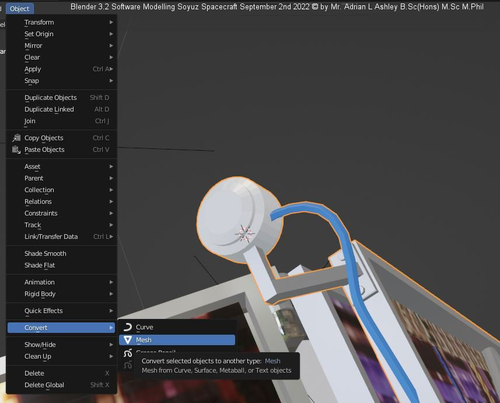Open the Set Origin submenu
The height and width of the screenshot is (403, 500).
point(61,34)
